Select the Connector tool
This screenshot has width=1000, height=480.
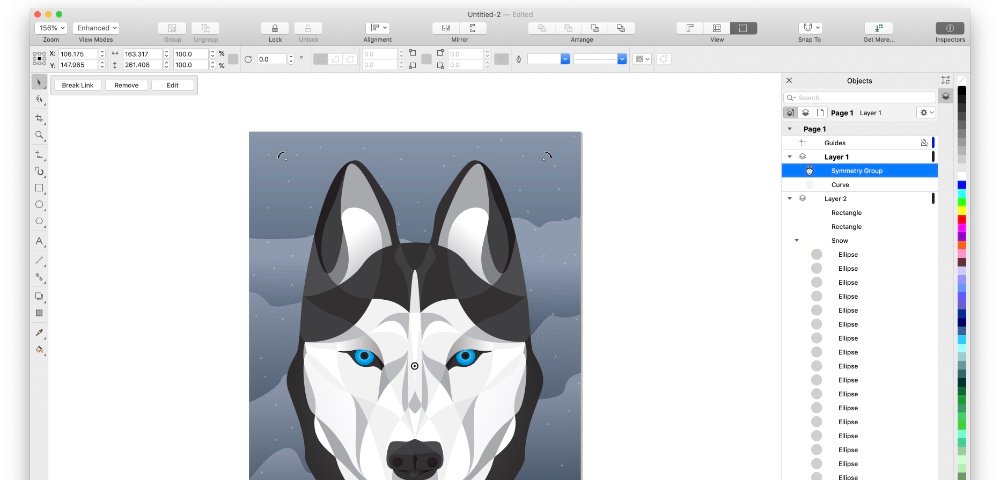40,277
